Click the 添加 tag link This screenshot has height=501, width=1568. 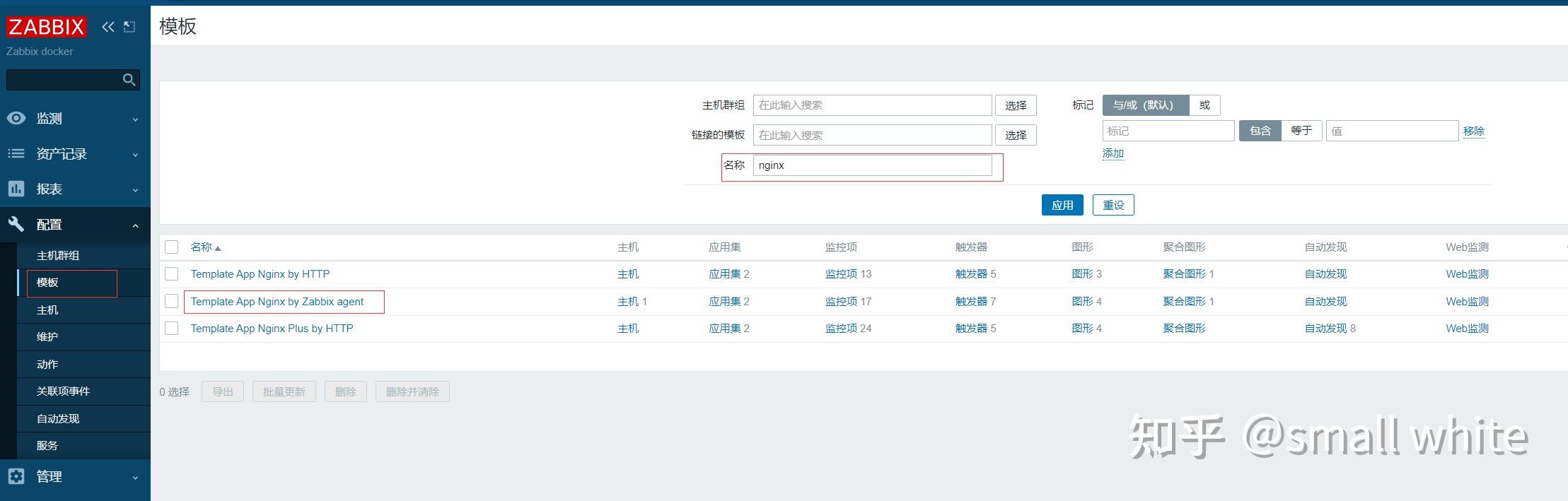click(1113, 153)
